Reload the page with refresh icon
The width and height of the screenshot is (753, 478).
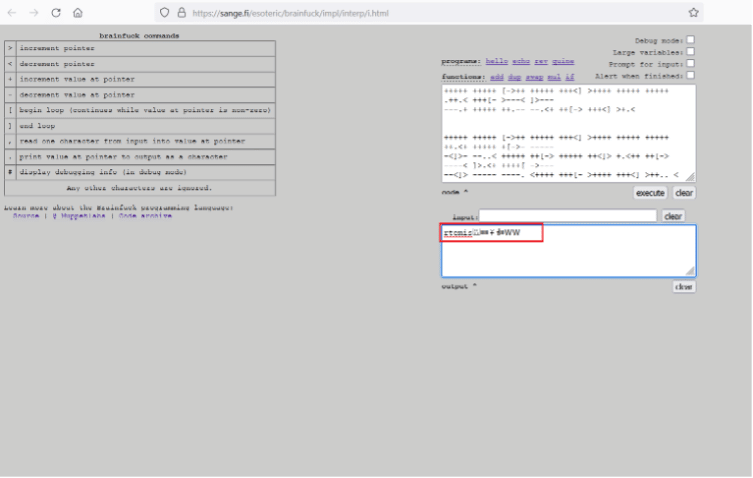point(55,13)
